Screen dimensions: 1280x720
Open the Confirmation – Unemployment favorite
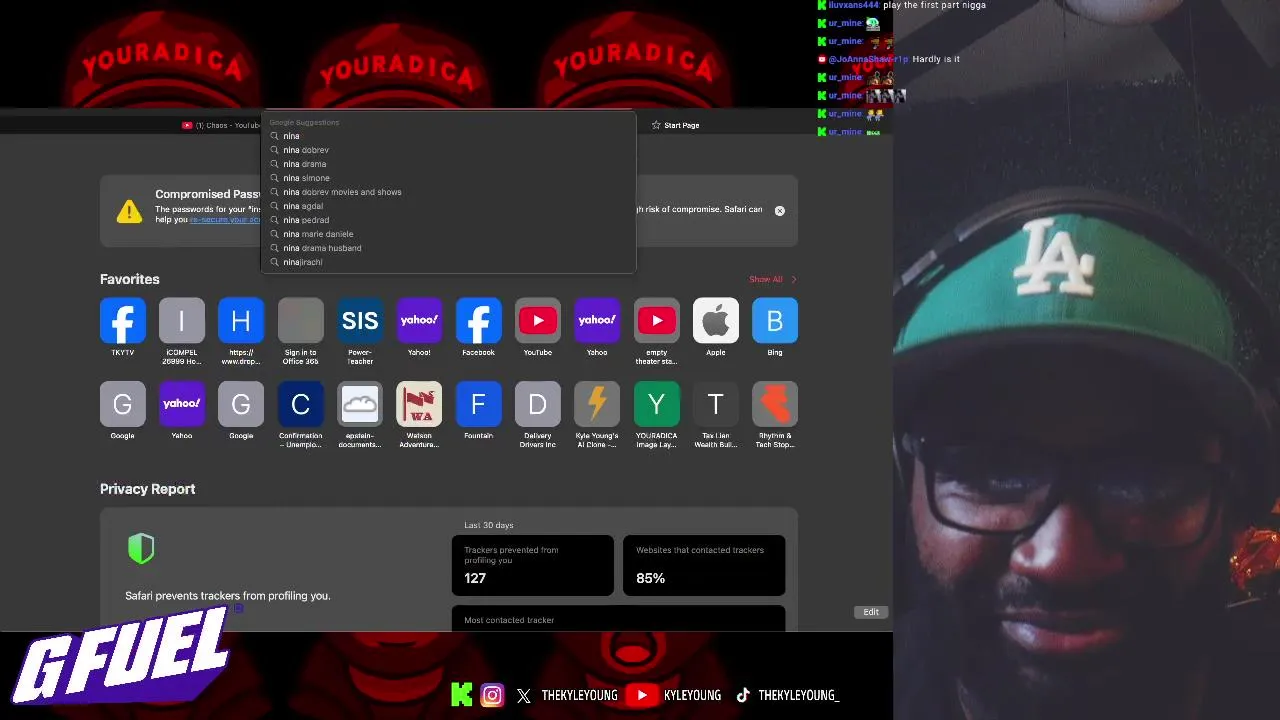tap(300, 404)
